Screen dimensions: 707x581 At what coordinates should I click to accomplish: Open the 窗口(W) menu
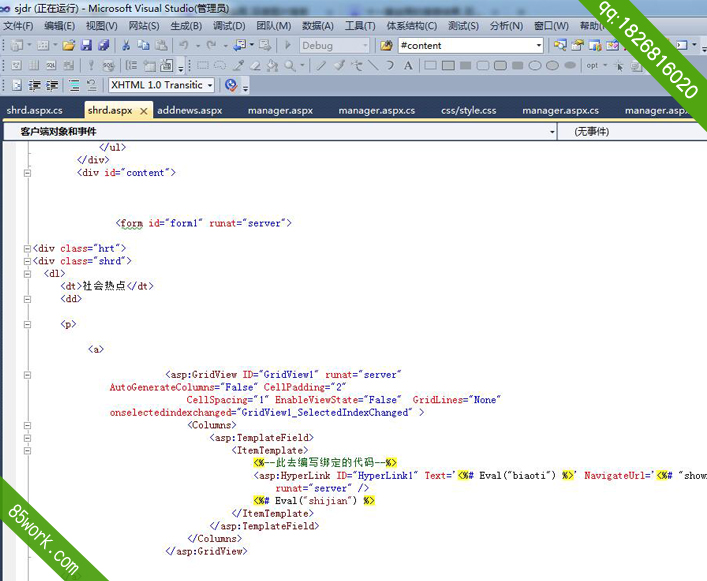[551, 26]
